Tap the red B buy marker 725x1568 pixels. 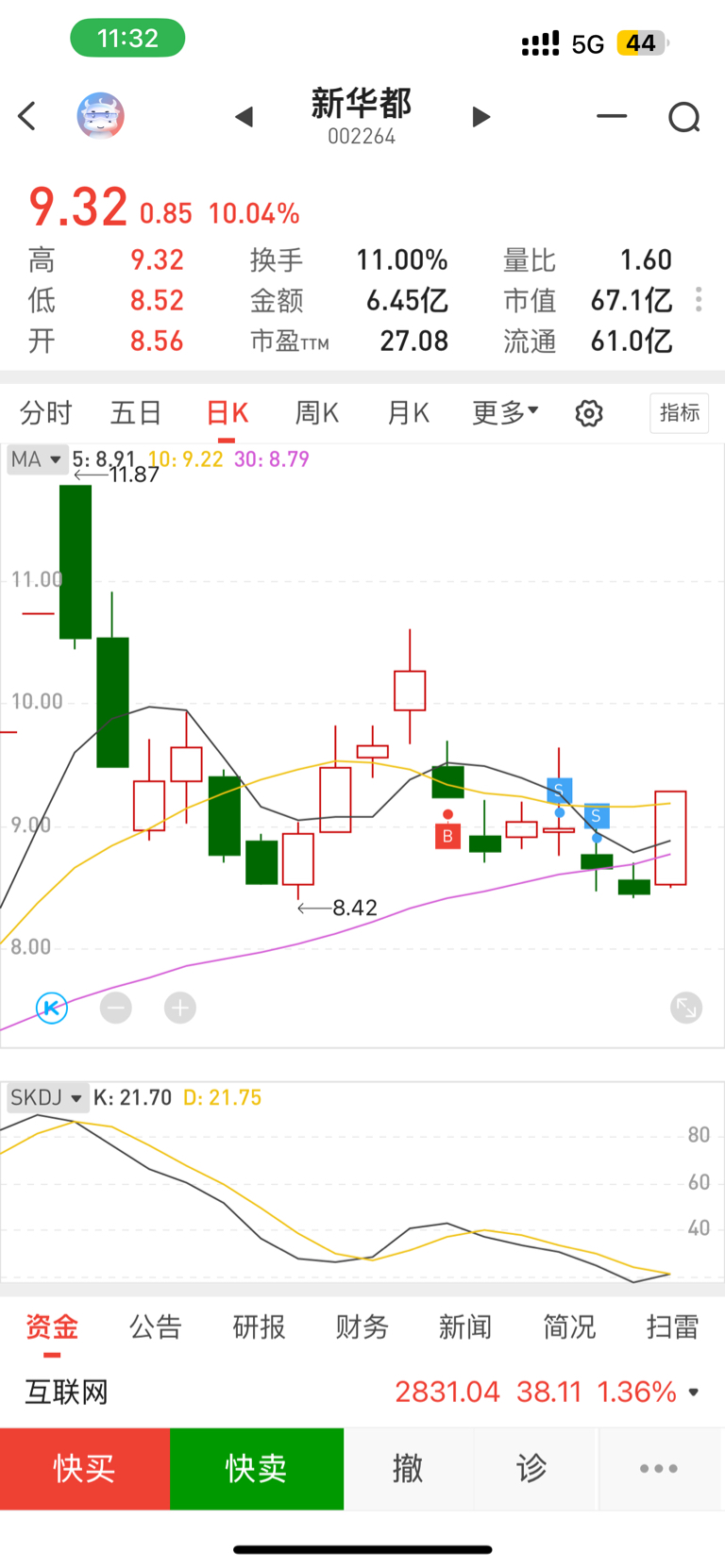pos(447,836)
